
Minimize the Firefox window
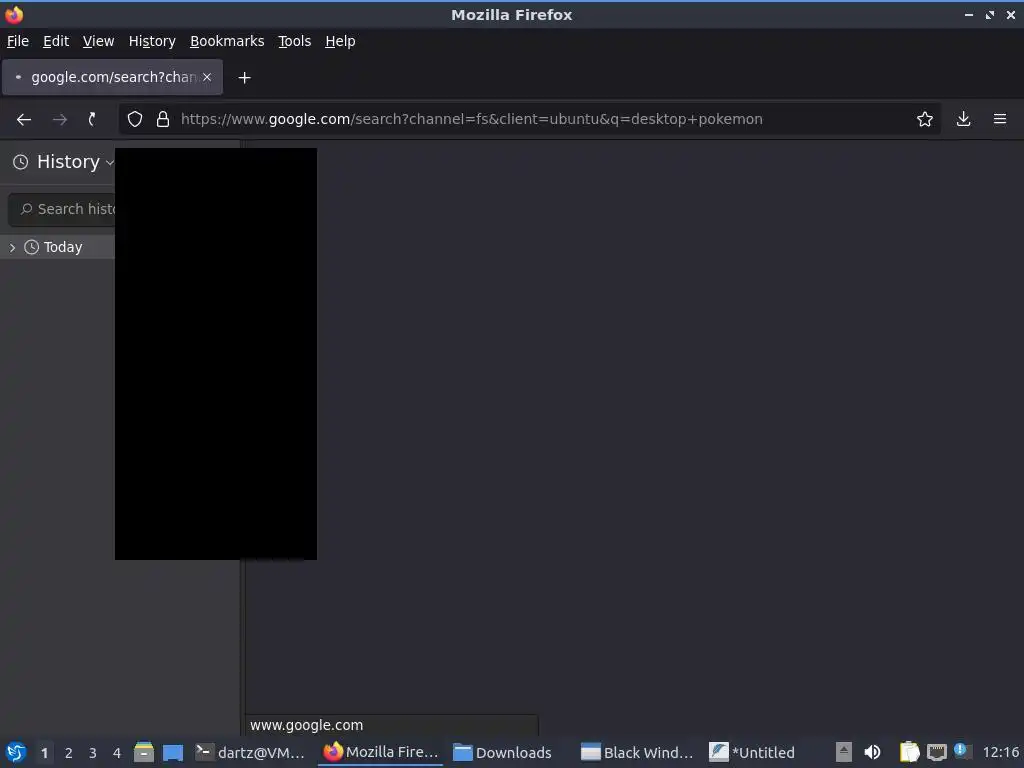968,14
